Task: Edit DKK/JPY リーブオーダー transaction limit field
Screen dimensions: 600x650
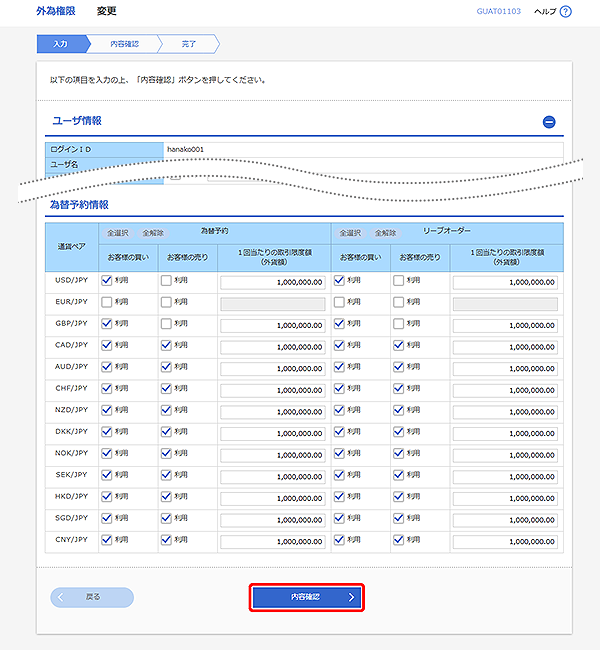Action: point(505,434)
